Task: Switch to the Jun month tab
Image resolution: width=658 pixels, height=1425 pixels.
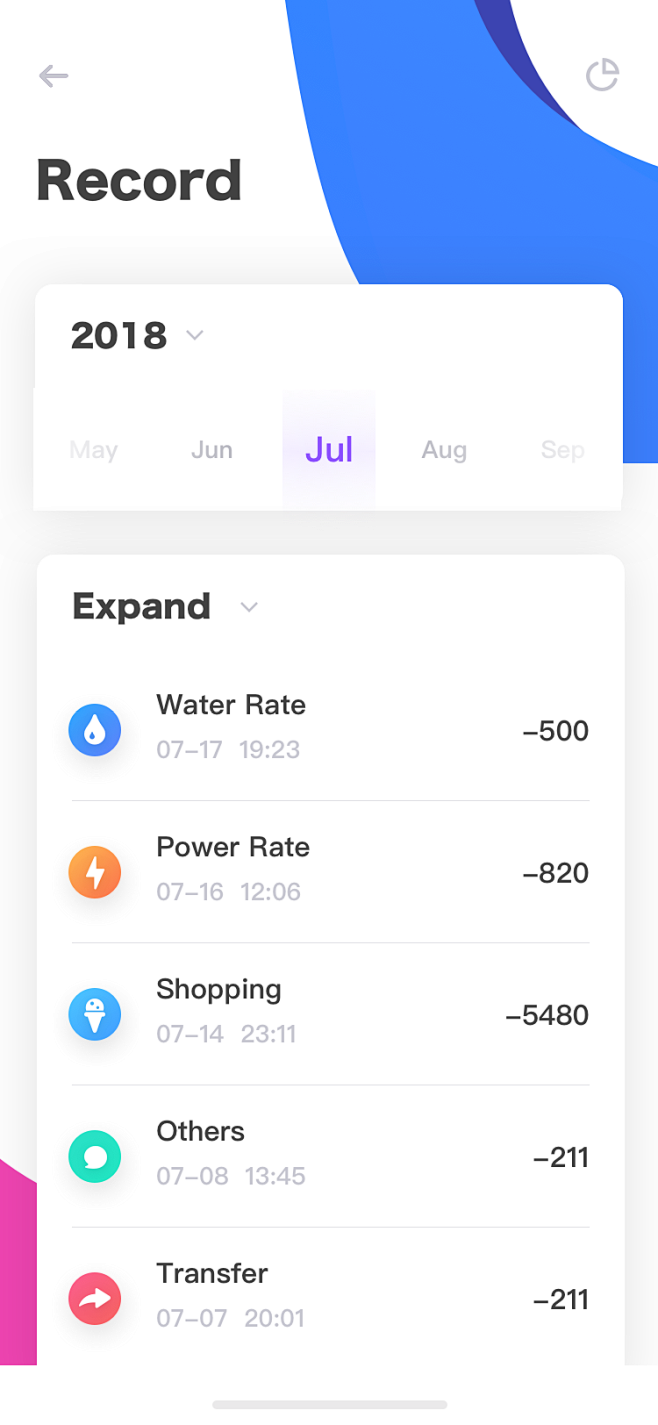Action: [212, 450]
